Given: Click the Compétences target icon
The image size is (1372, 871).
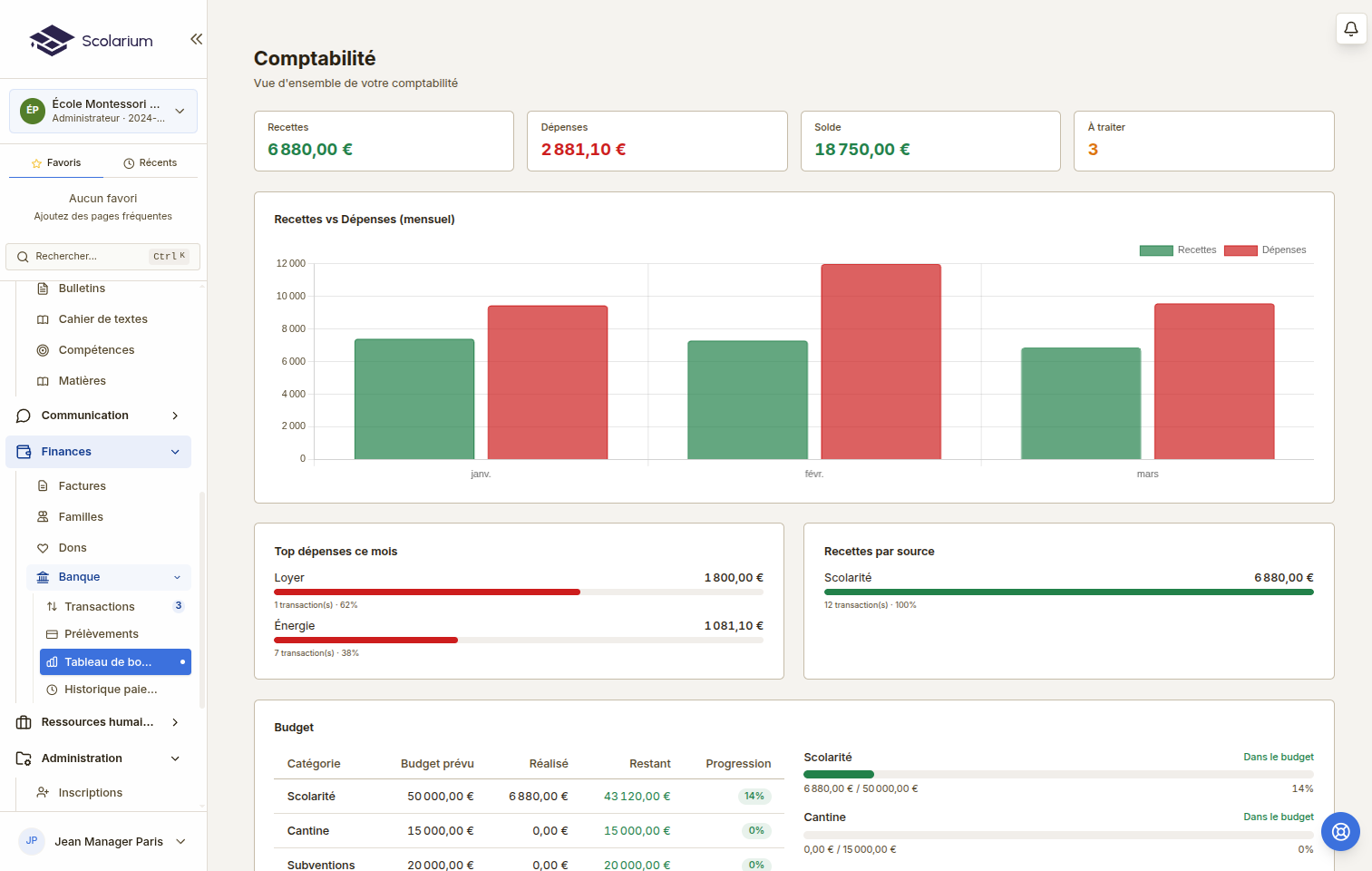Looking at the screenshot, I should 43,350.
